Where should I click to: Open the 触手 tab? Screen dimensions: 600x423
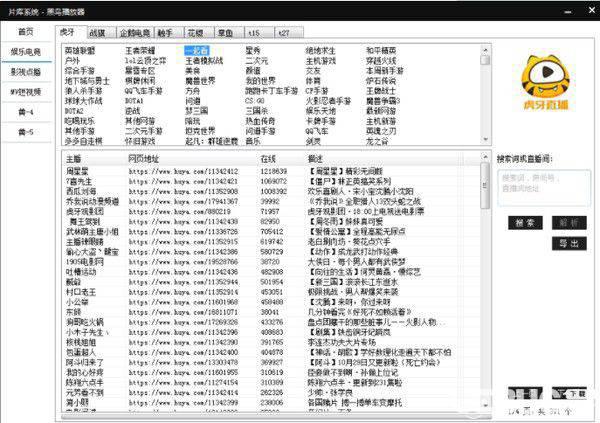[169, 33]
